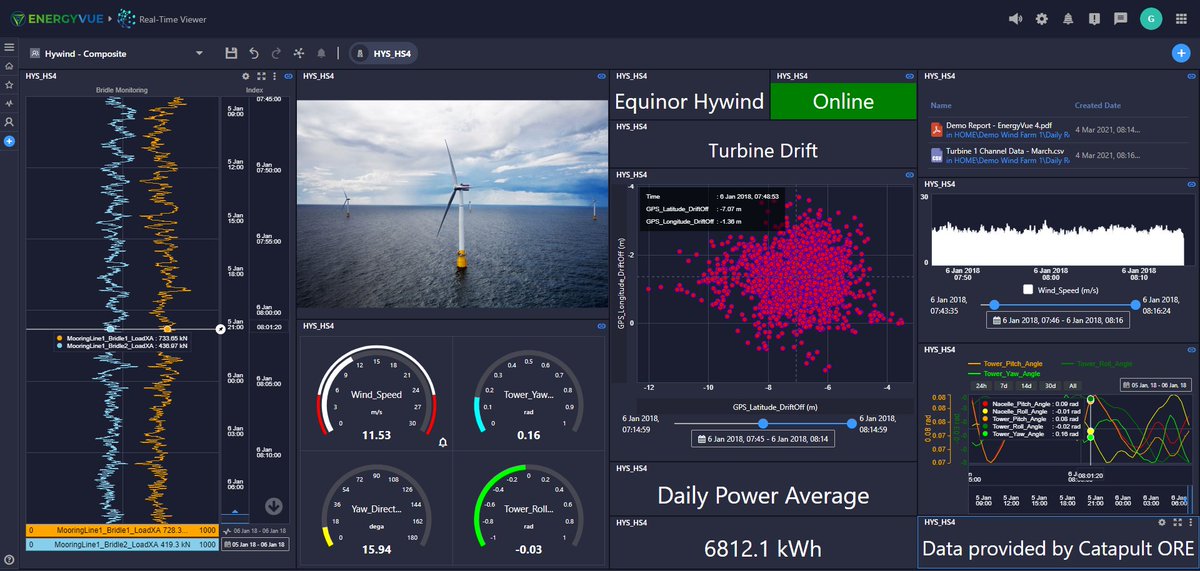
Task: Toggle link icon on tower angles widget
Action: [x=1190, y=350]
